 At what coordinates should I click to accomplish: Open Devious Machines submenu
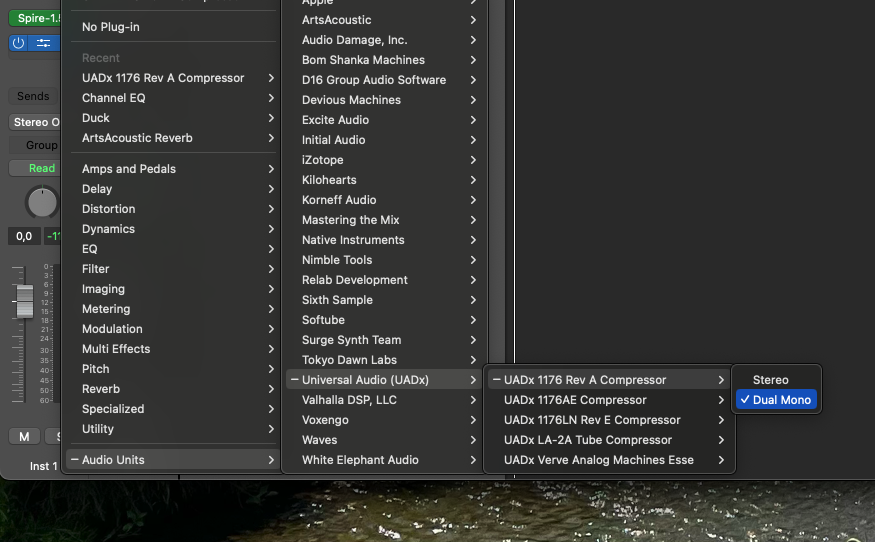click(x=384, y=100)
